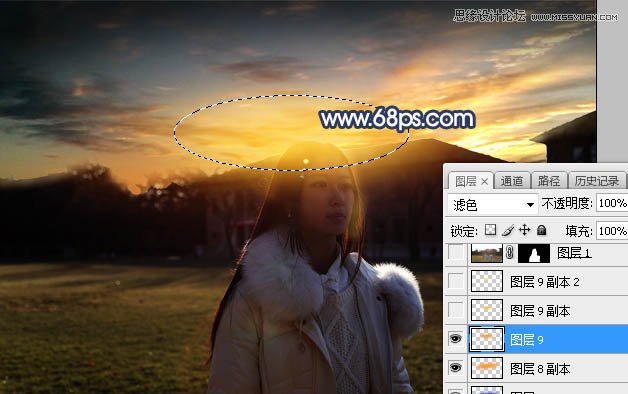This screenshot has width=628, height=394.
Task: Click the 图层 9 layer thumbnail
Action: [487, 339]
